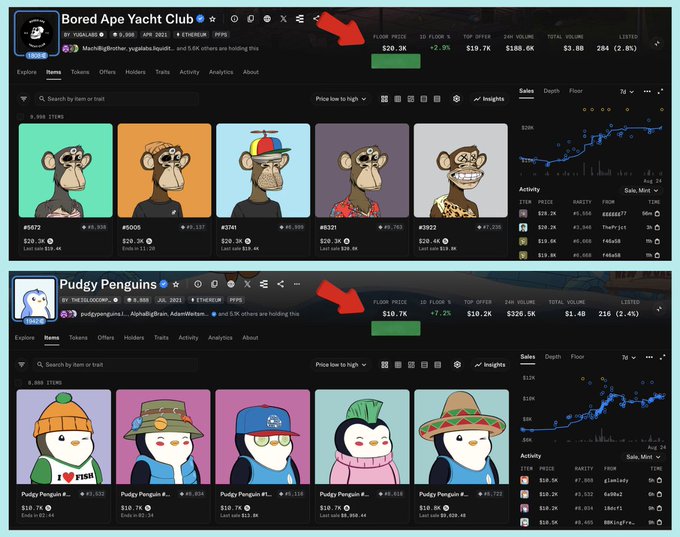Open the Holders tab in Bored Ape panel
Viewport: 680px width, 537px height.
point(135,72)
